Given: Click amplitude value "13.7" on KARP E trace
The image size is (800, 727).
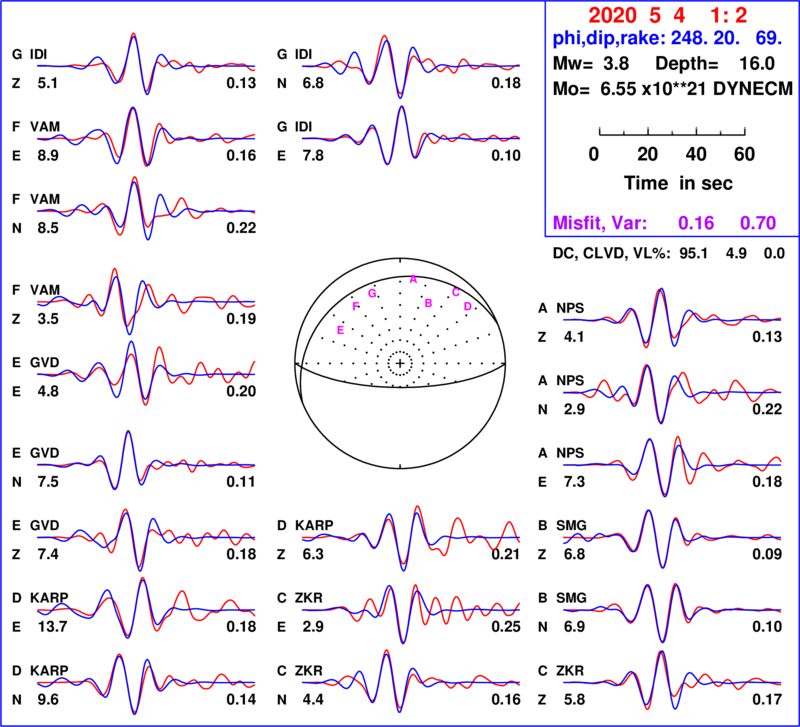Looking at the screenshot, I should [52, 626].
